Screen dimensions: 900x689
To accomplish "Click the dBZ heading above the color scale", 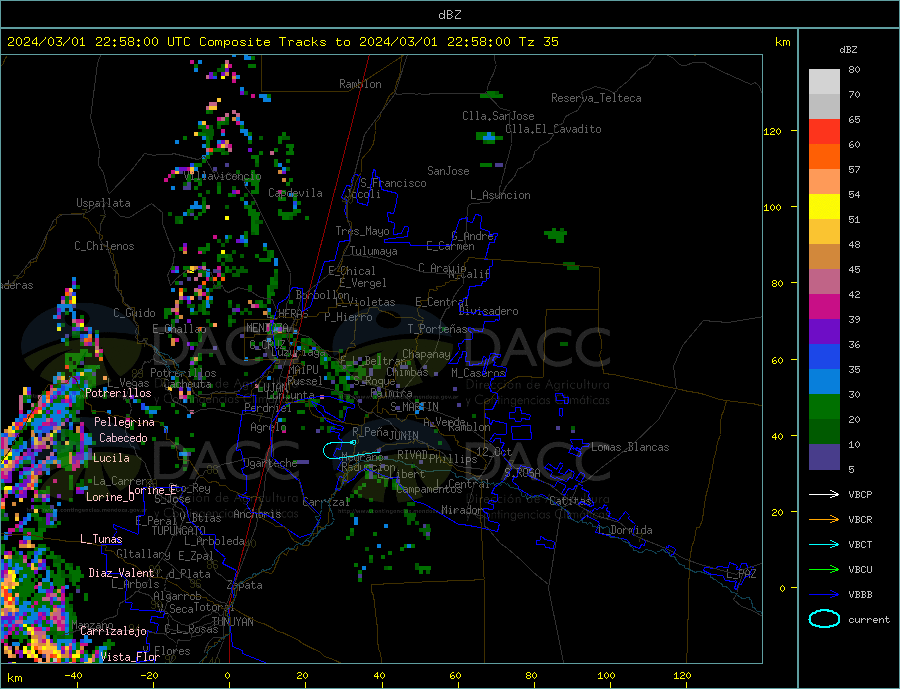I will [848, 50].
